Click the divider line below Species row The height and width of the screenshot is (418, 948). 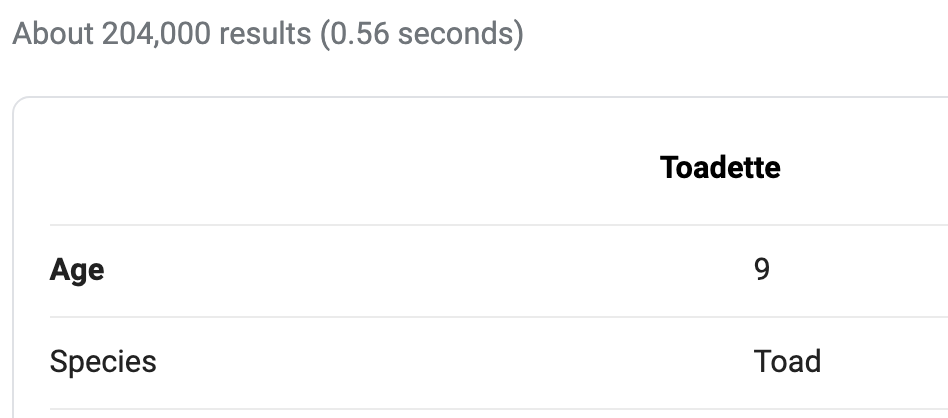point(499,409)
